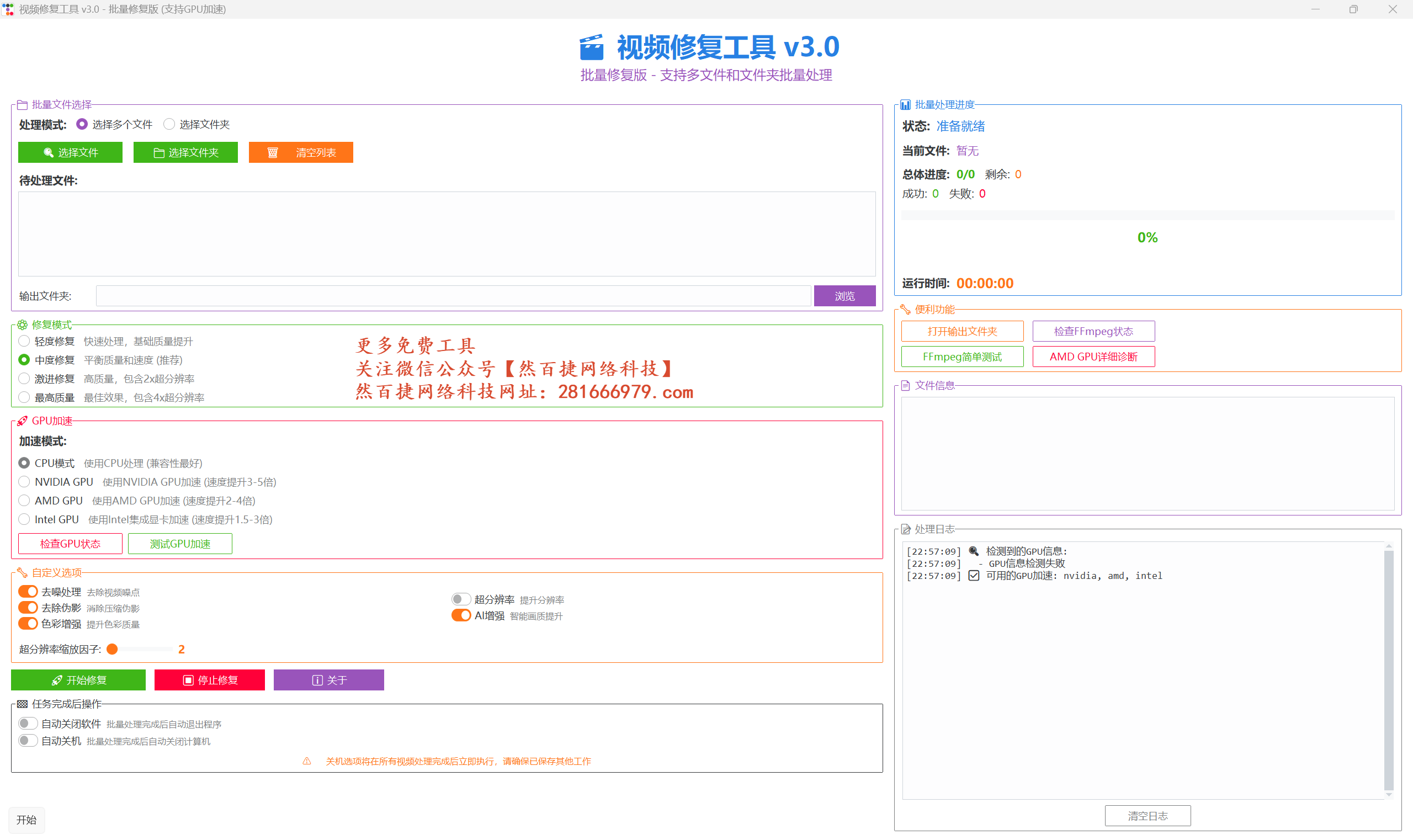Click the wrench icon beside 自定义选项
Viewport: 1413px width, 840px height.
pos(22,573)
